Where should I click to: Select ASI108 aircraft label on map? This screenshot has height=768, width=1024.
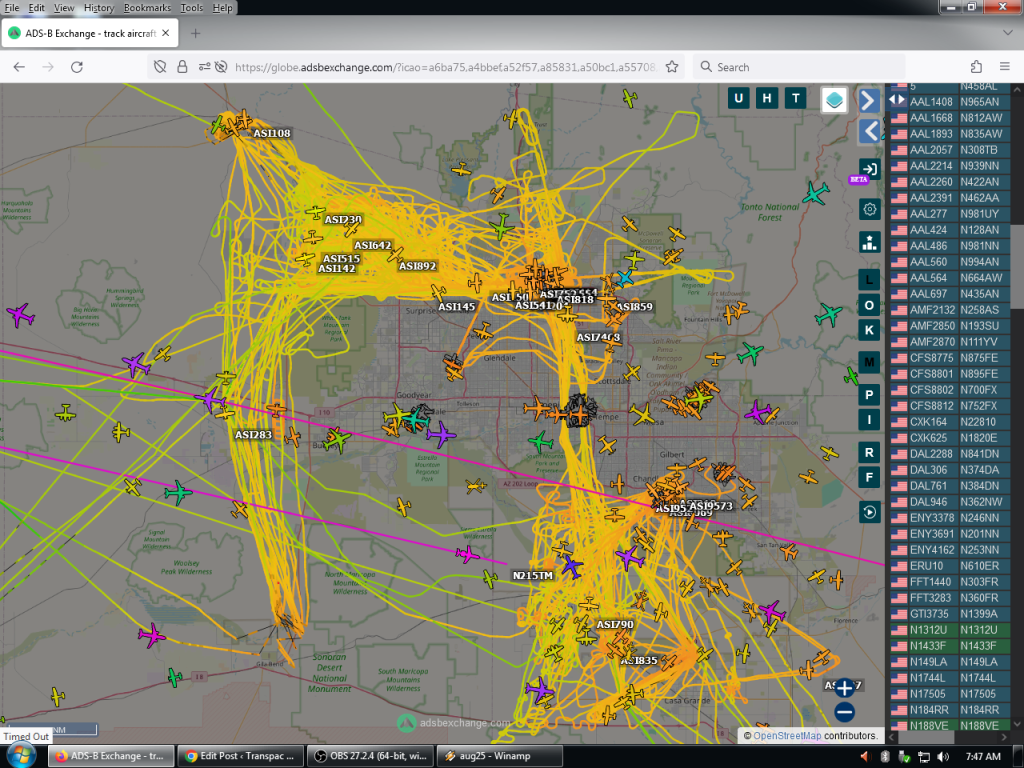point(272,133)
